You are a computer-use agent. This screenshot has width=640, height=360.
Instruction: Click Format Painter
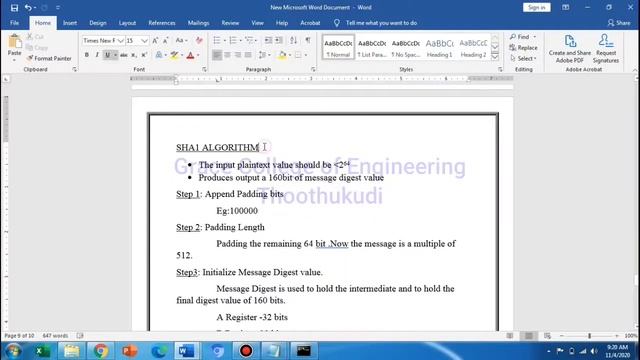(x=49, y=58)
